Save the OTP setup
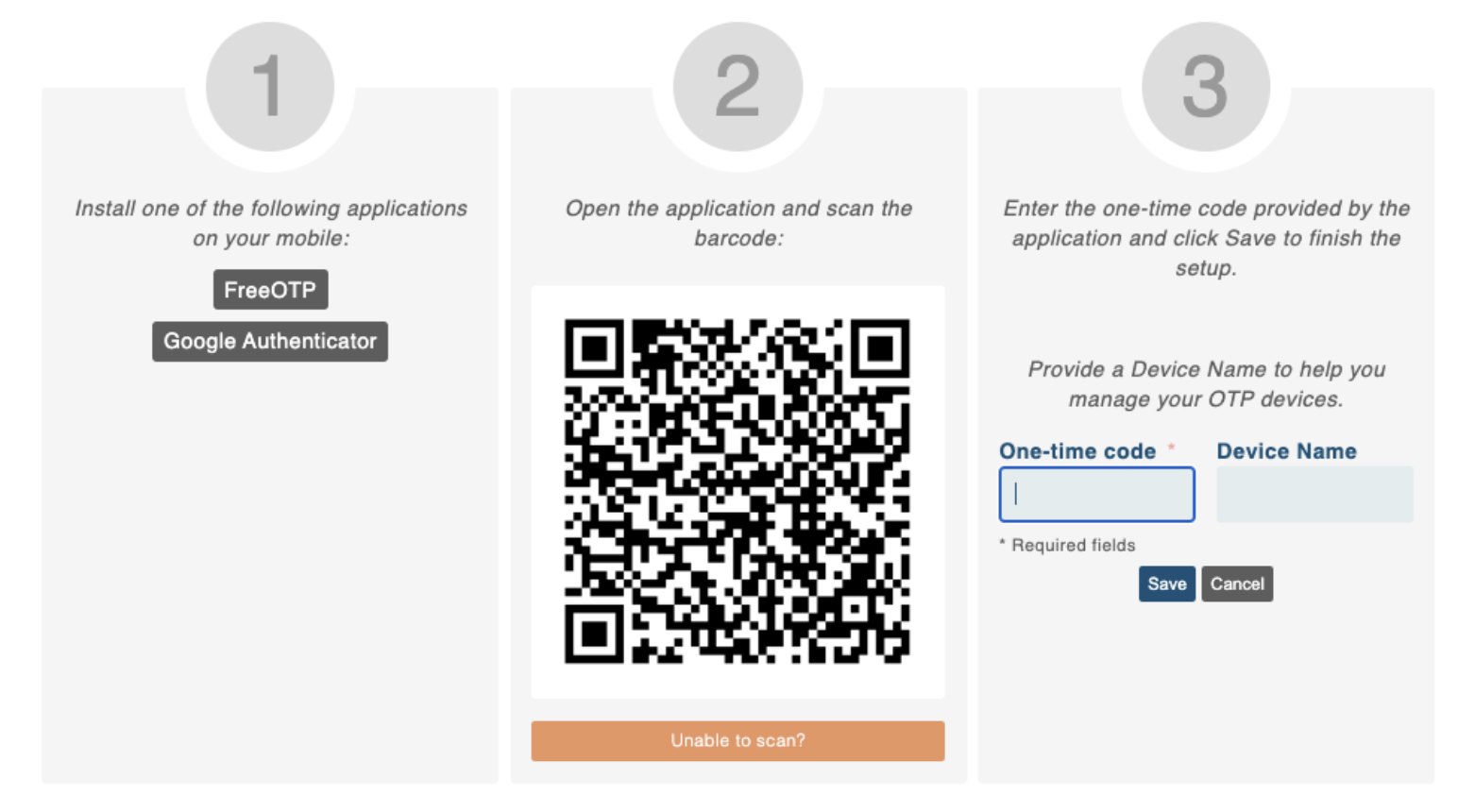 (1166, 584)
